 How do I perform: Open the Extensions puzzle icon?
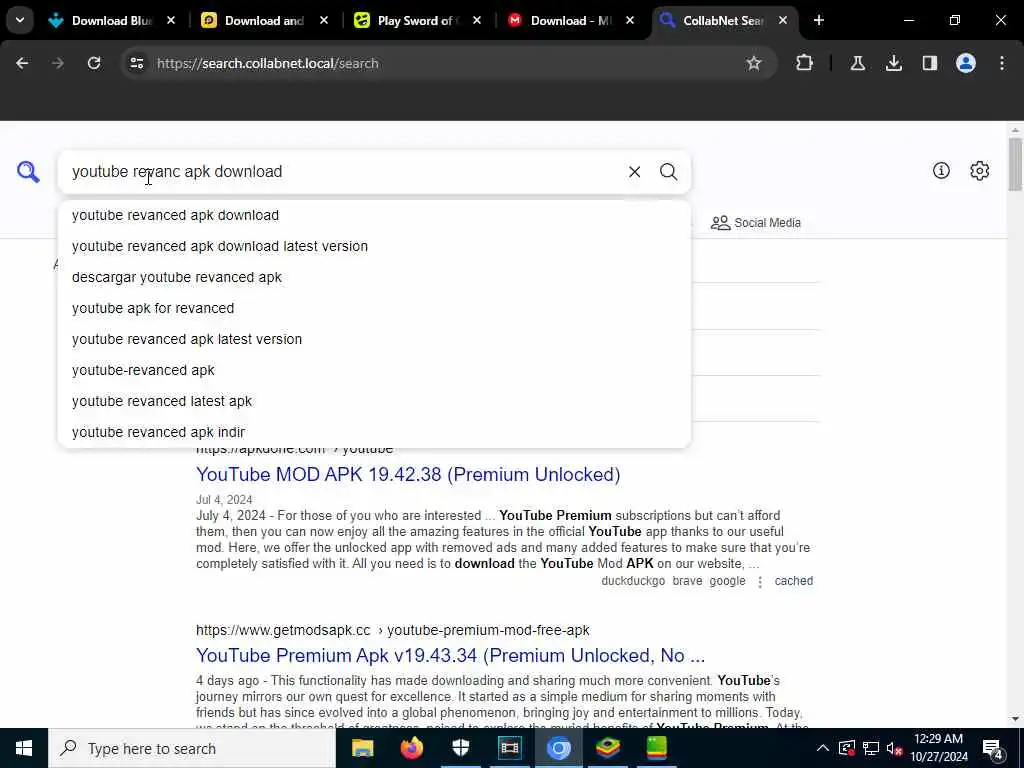(x=805, y=63)
